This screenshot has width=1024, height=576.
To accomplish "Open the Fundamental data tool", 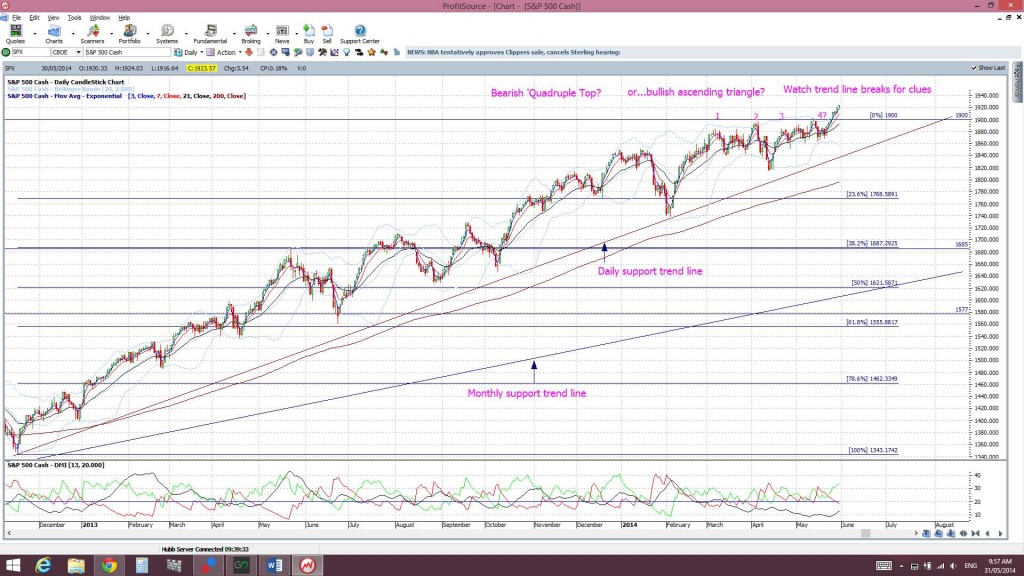I will click(210, 34).
